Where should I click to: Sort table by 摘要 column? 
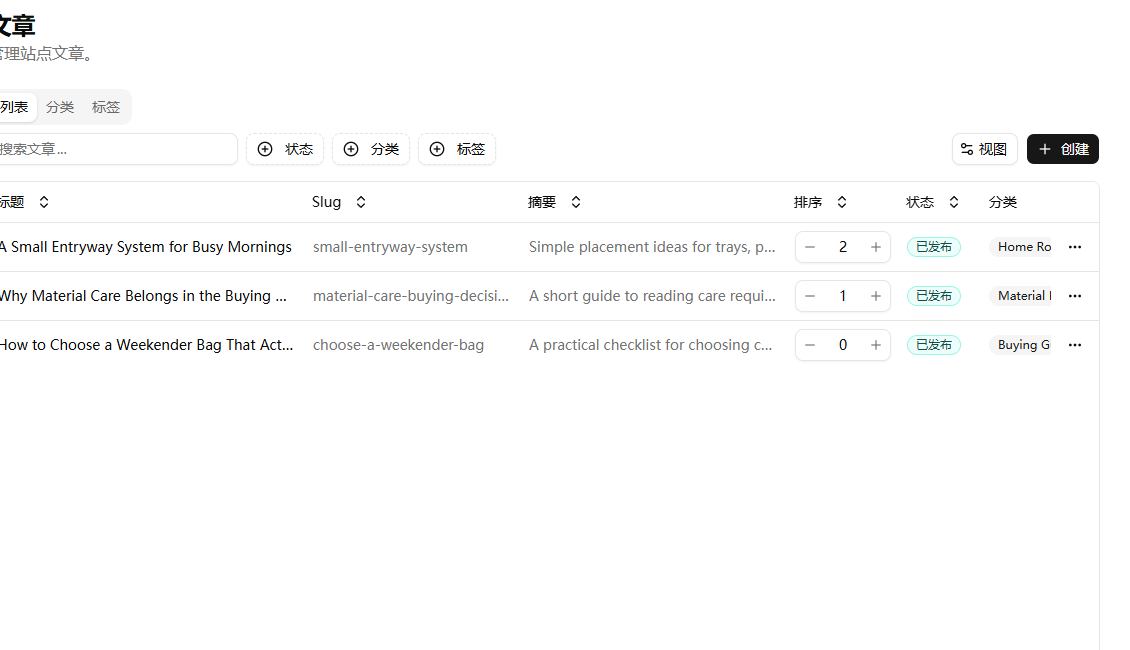tap(554, 202)
